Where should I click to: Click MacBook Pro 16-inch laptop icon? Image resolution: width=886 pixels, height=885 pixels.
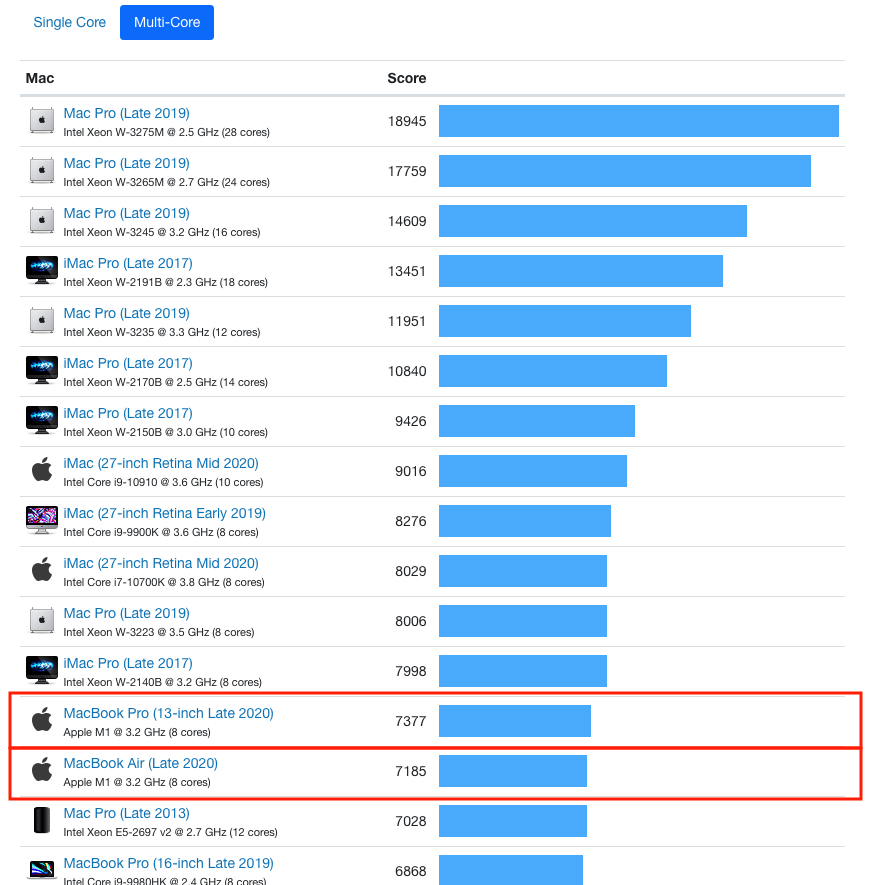click(42, 870)
